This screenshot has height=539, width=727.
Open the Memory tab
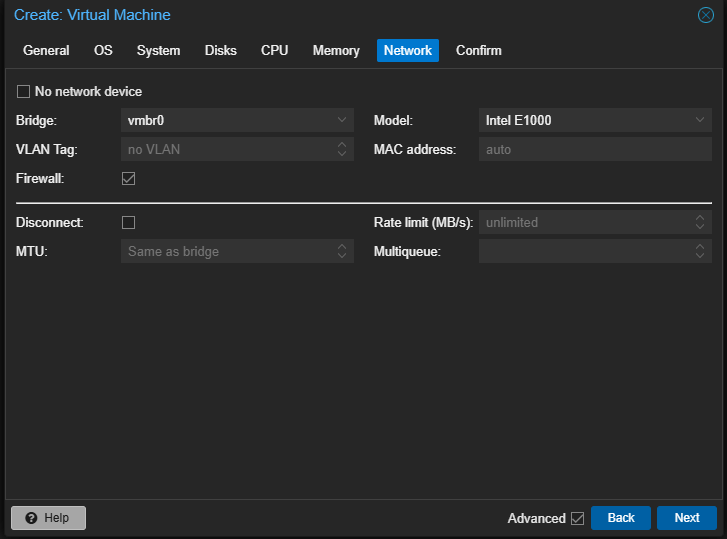pyautogui.click(x=336, y=51)
